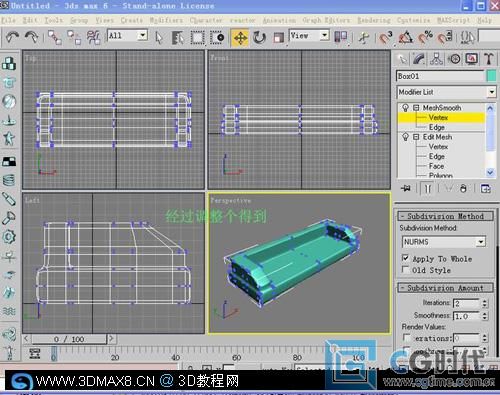Open the 'View' reference coordinate dropdown

click(324, 35)
